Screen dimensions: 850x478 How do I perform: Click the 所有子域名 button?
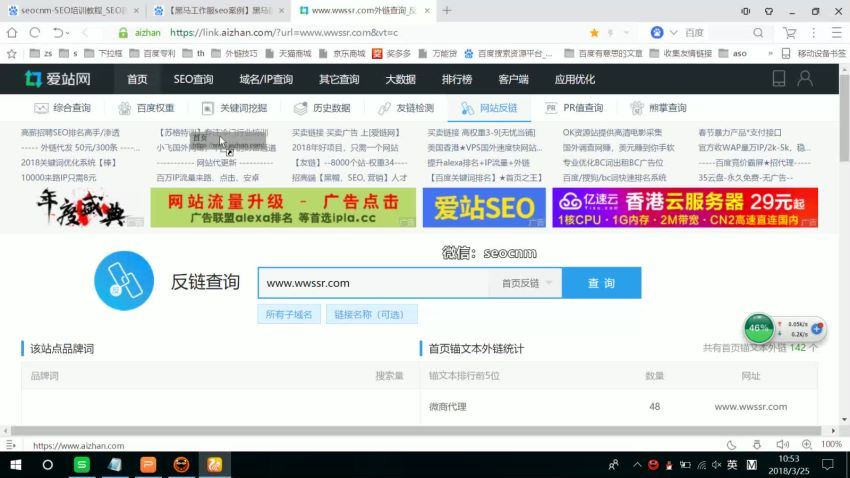point(289,314)
